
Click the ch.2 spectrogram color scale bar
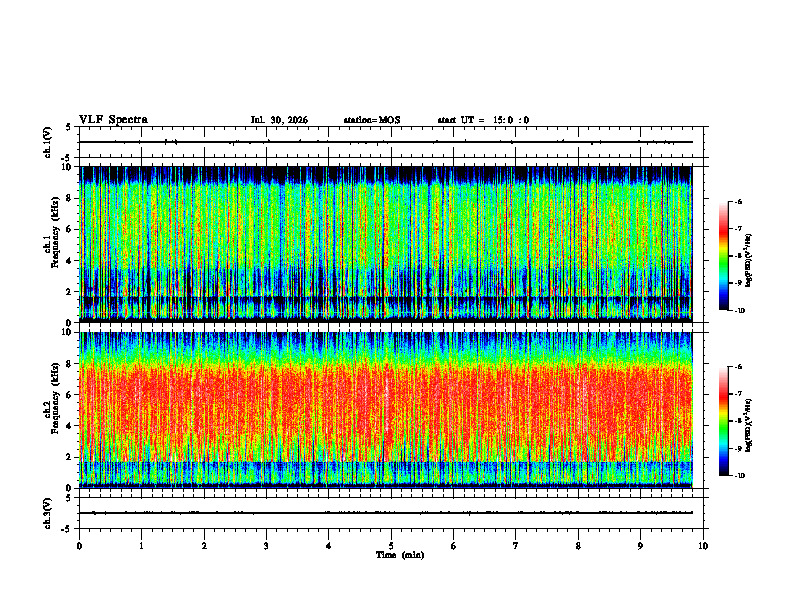[x=724, y=421]
